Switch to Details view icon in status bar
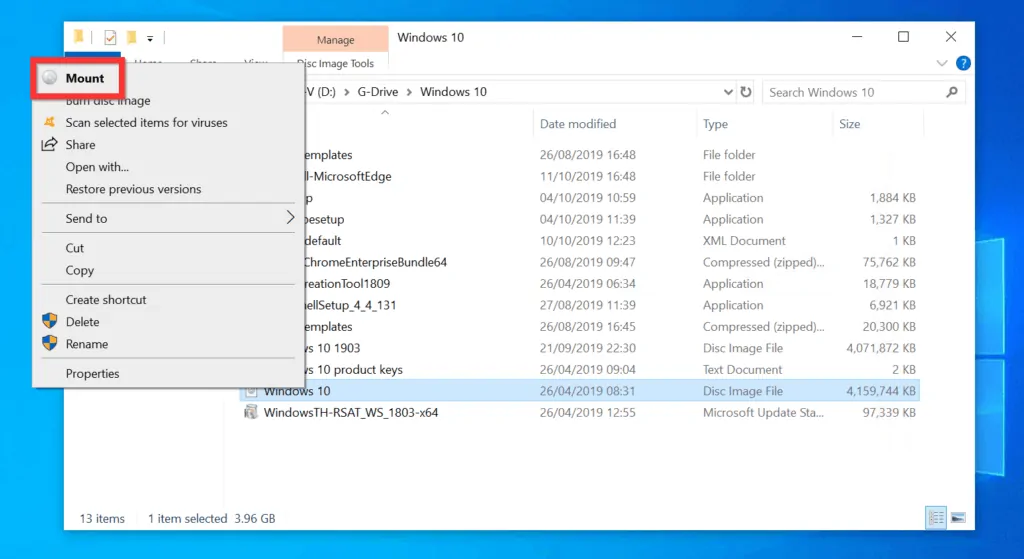Viewport: 1024px width, 559px height. (x=936, y=518)
